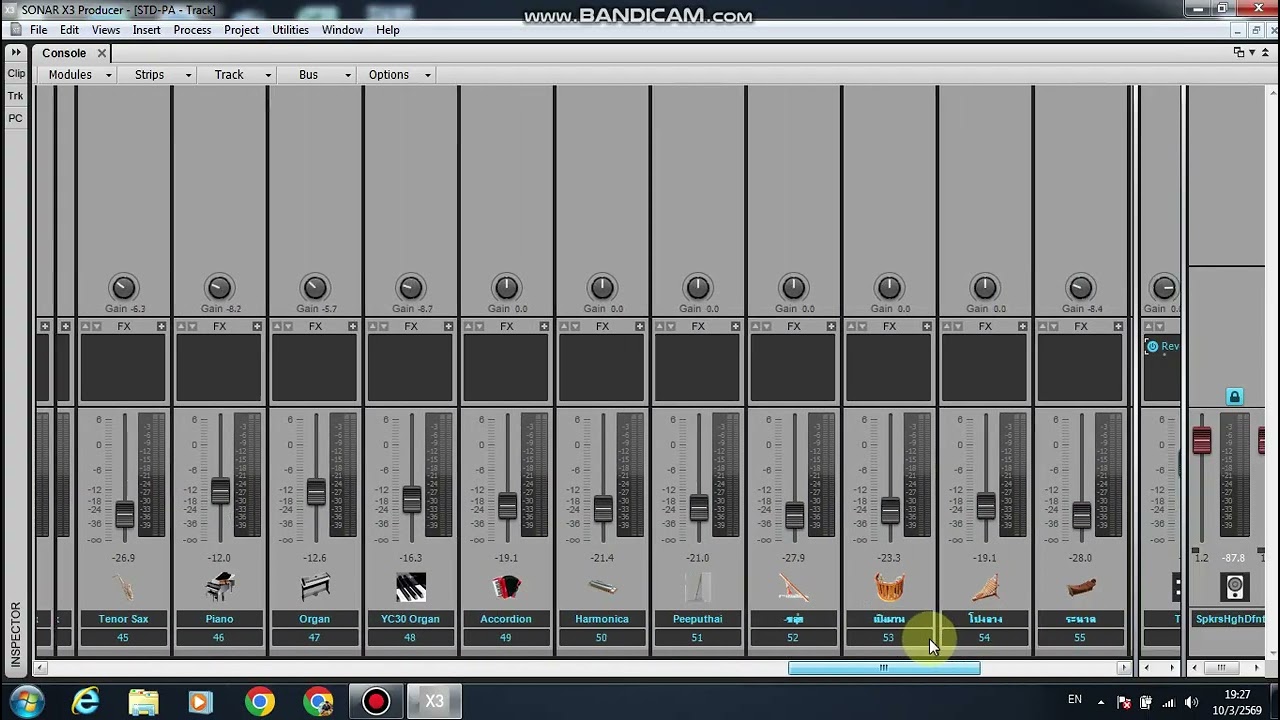
Task: Click the Gain knob on the Tenor Sax strip
Action: 123,288
